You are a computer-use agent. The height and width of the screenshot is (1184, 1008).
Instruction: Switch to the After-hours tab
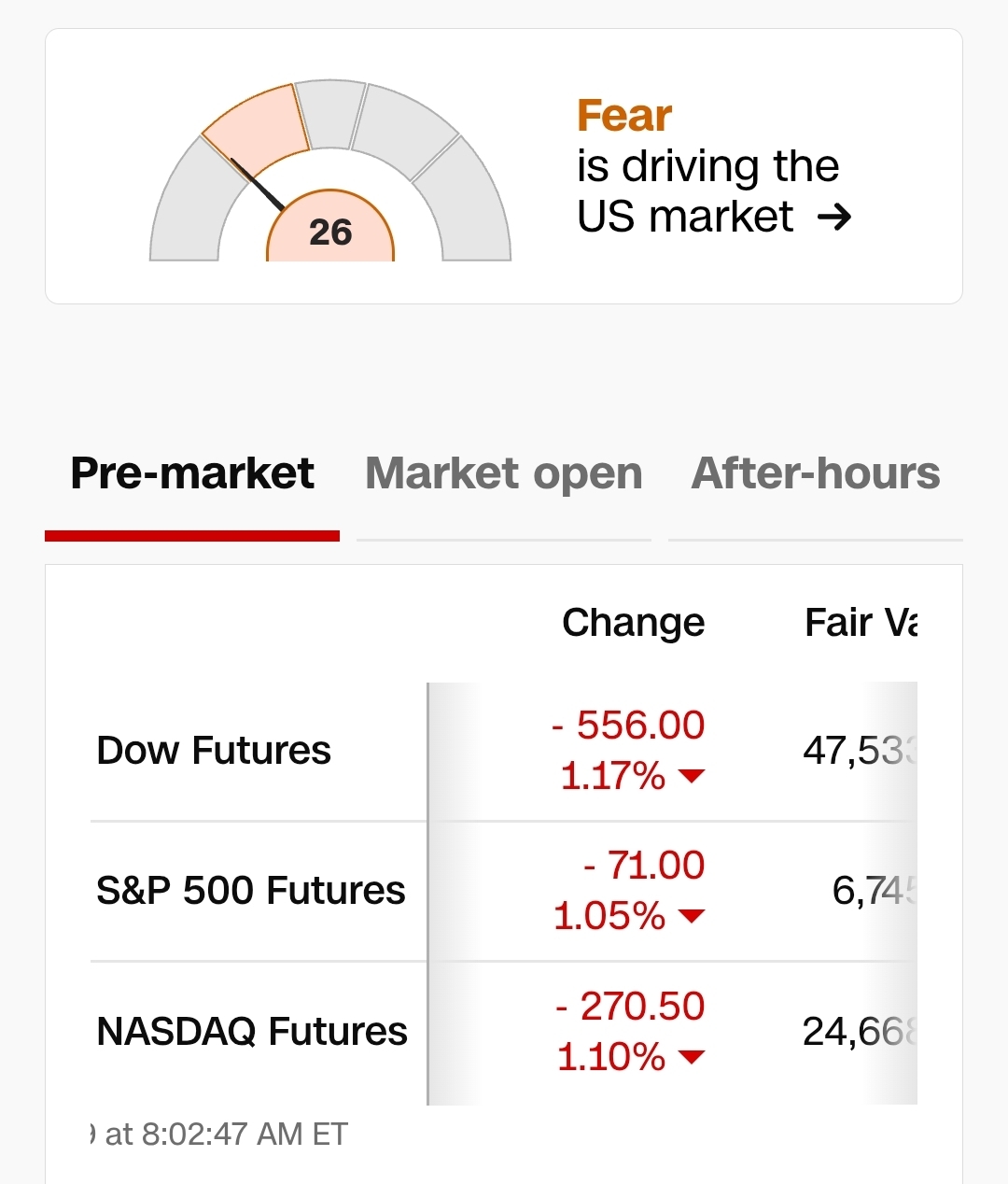[815, 473]
